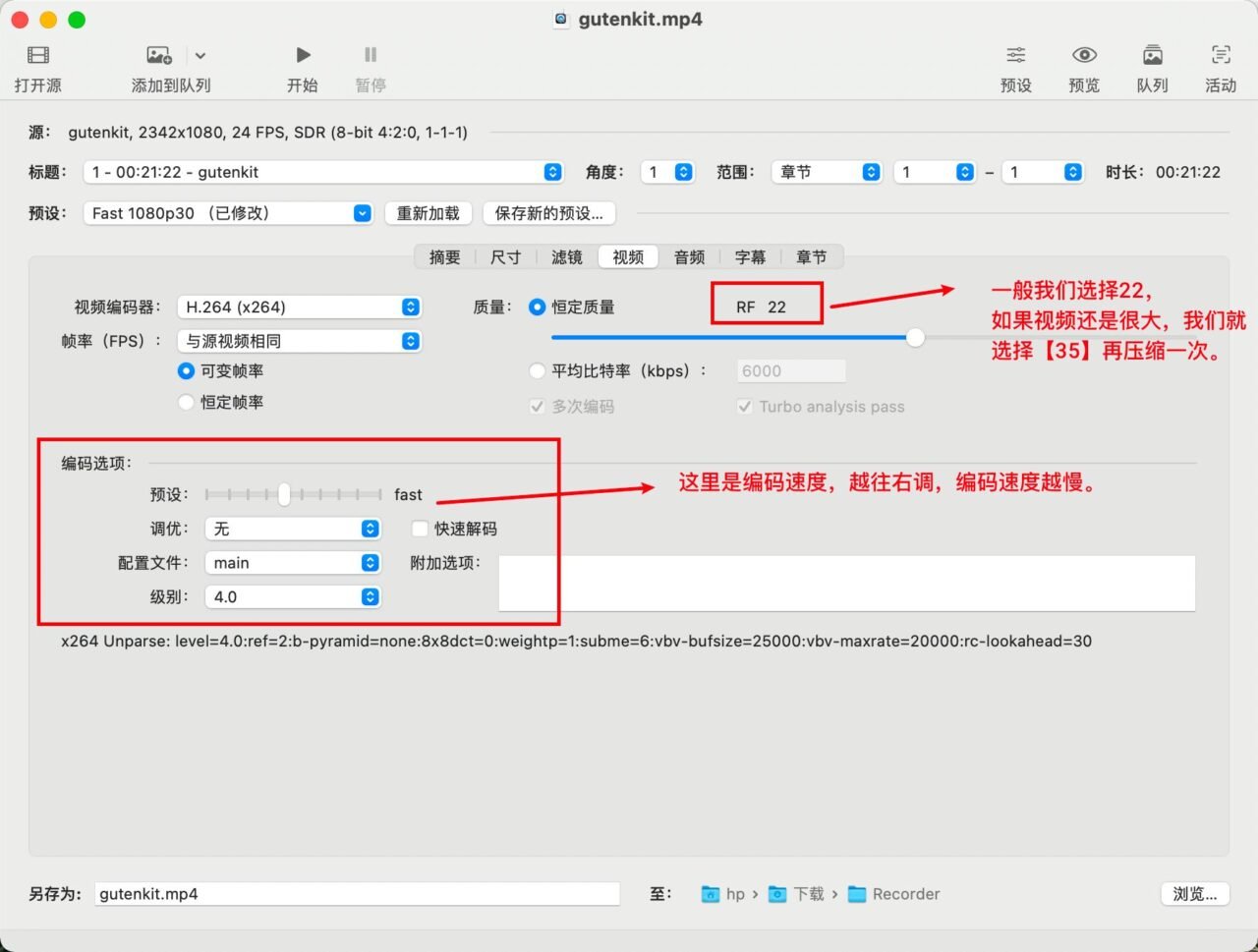Open the 配置文件 main dropdown
Image resolution: width=1258 pixels, height=952 pixels.
click(x=292, y=563)
